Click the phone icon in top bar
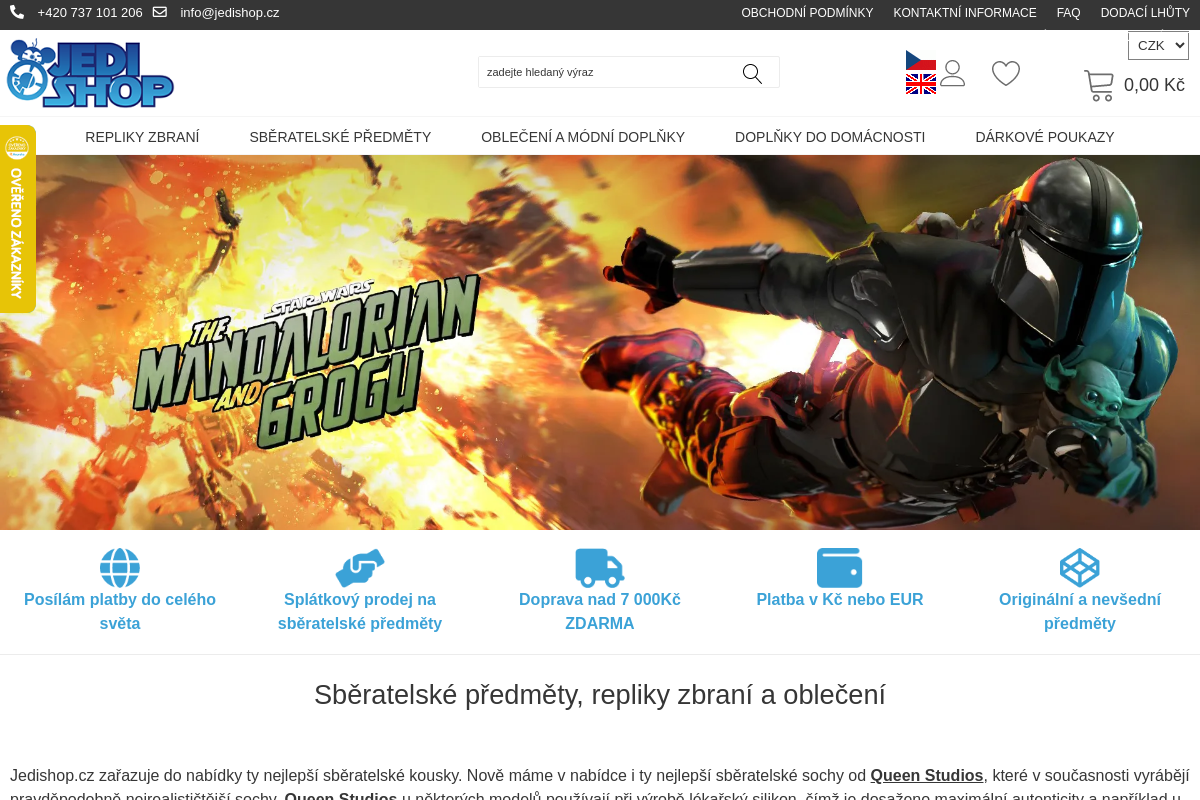The image size is (1200, 800). pos(17,12)
